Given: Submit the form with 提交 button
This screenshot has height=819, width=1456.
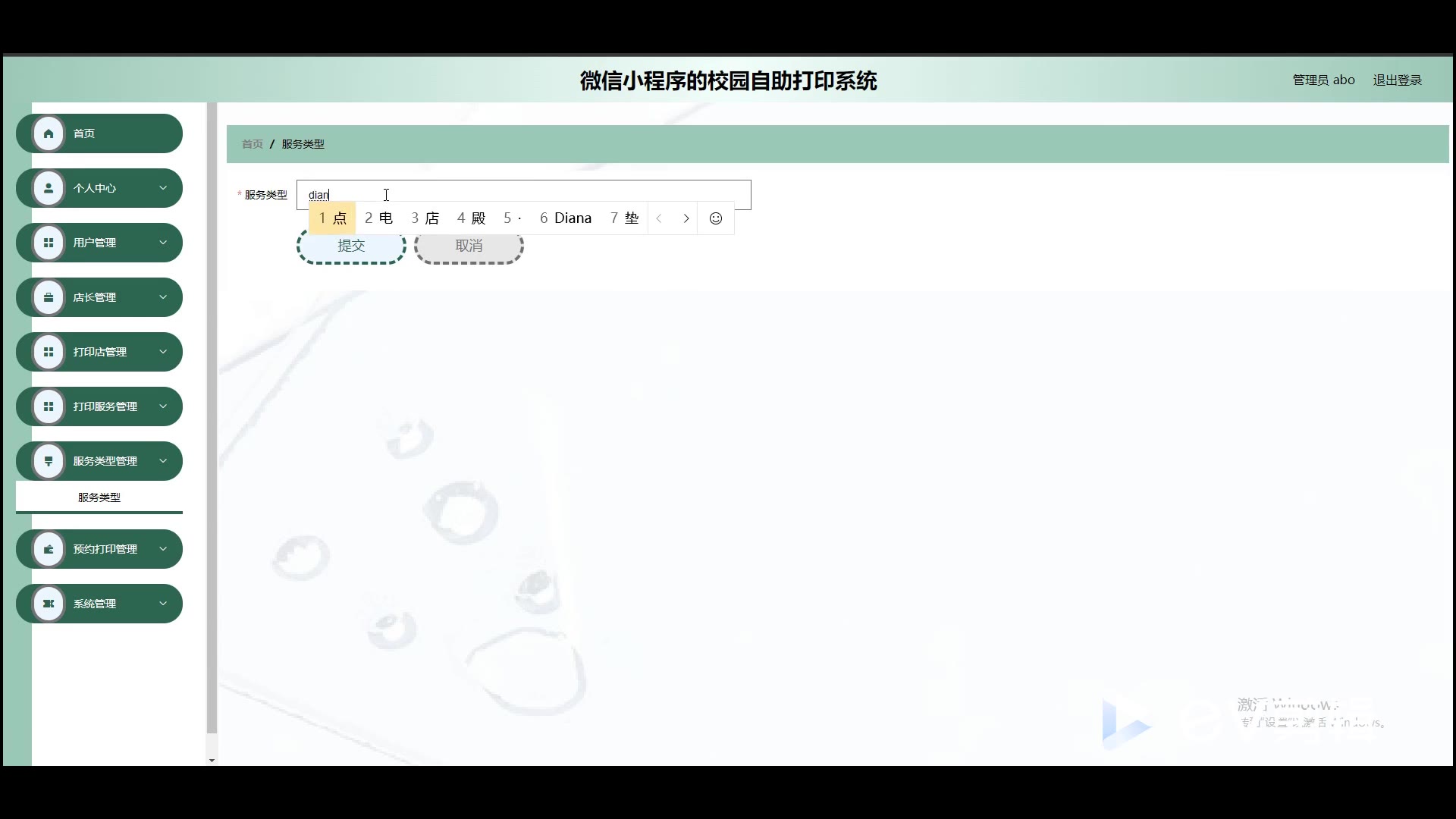Looking at the screenshot, I should (x=351, y=246).
